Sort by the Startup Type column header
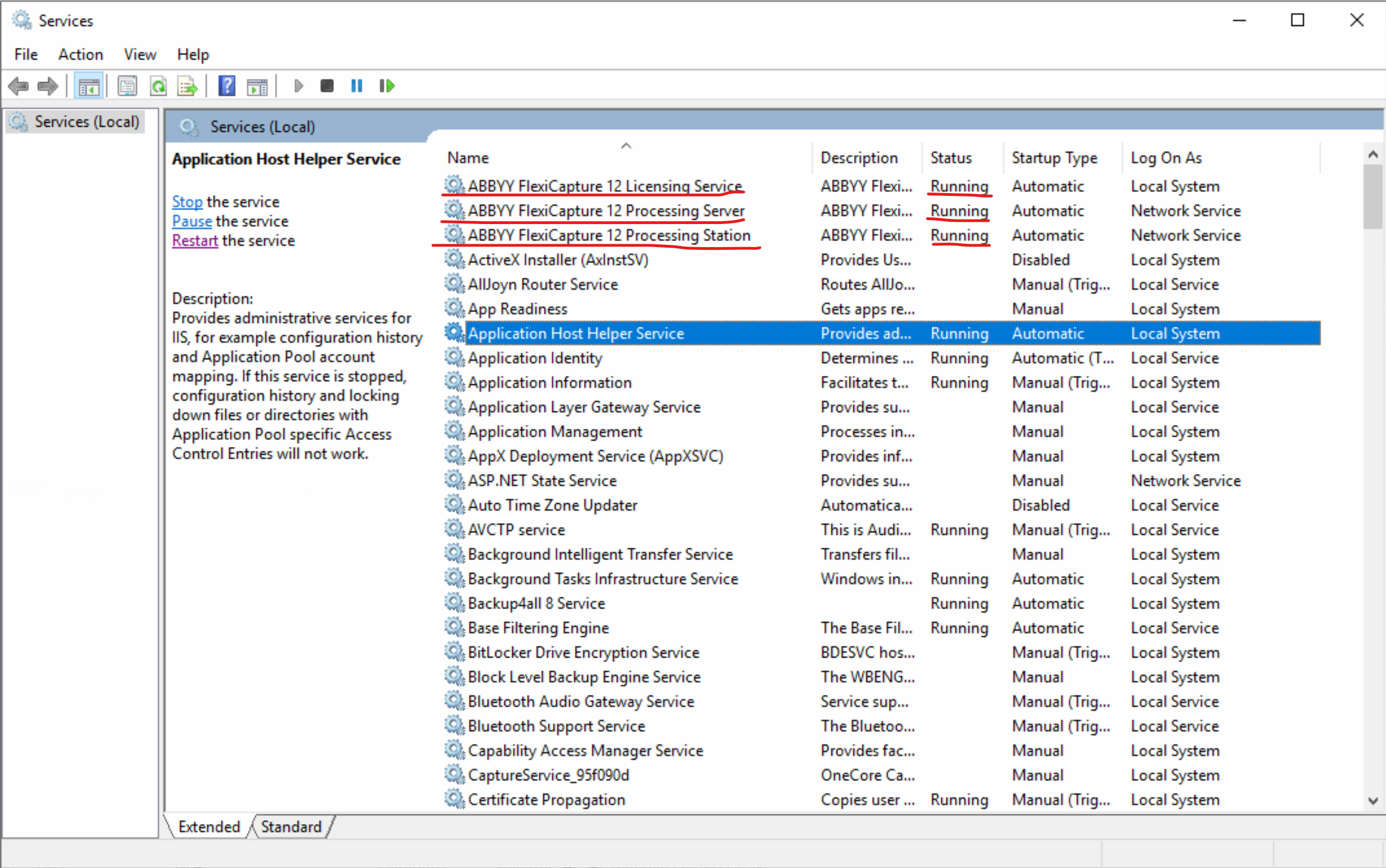Screen dimensions: 1386x868 (1054, 158)
